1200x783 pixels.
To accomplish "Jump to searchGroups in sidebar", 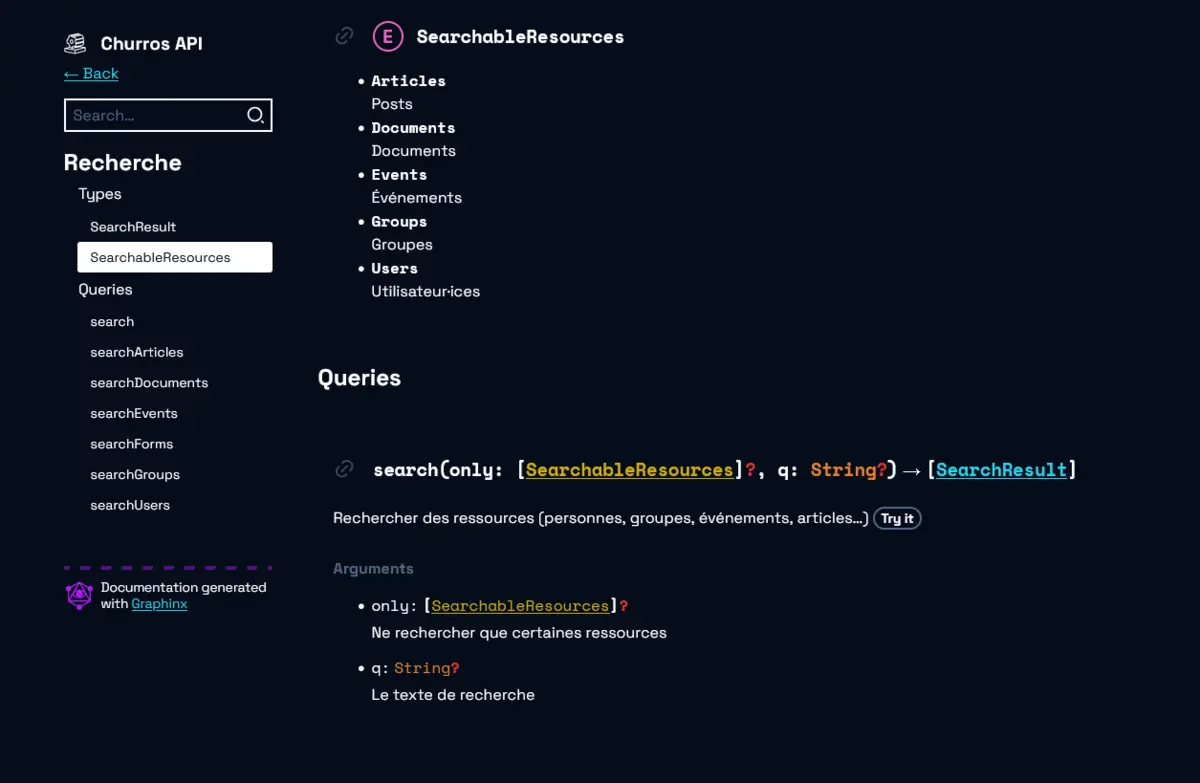I will coord(135,474).
